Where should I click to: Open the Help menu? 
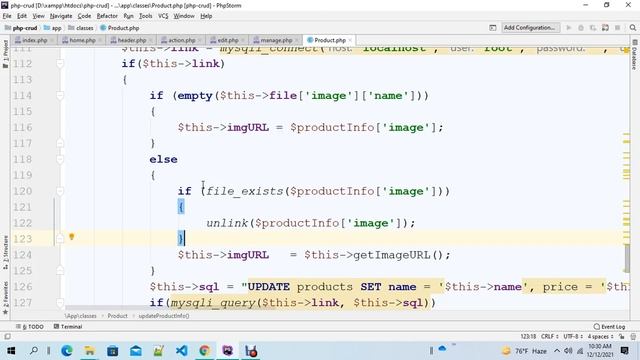point(206,16)
